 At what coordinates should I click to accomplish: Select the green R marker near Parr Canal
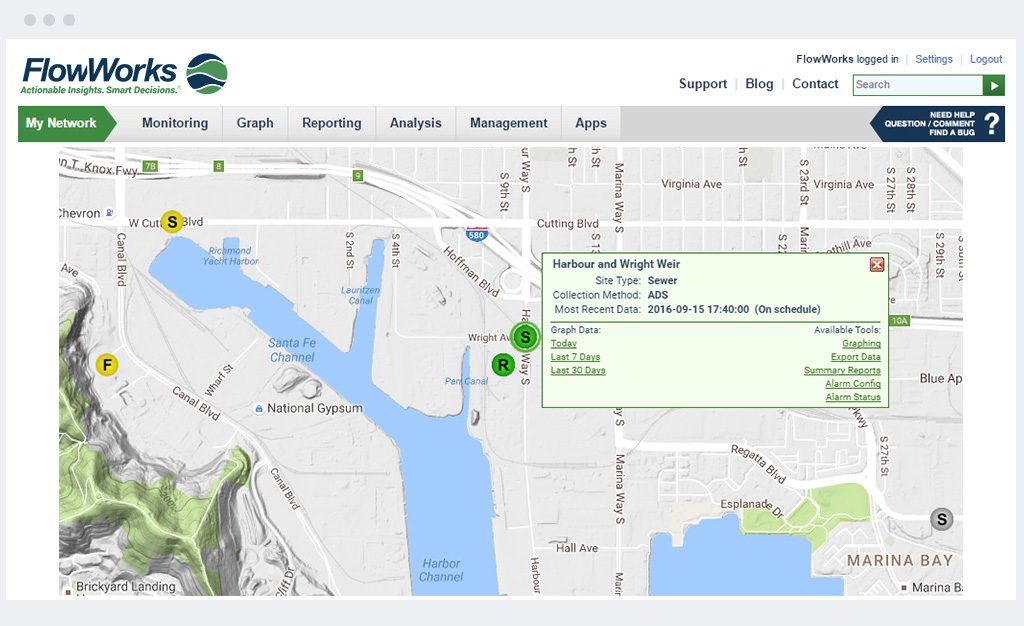click(x=503, y=365)
